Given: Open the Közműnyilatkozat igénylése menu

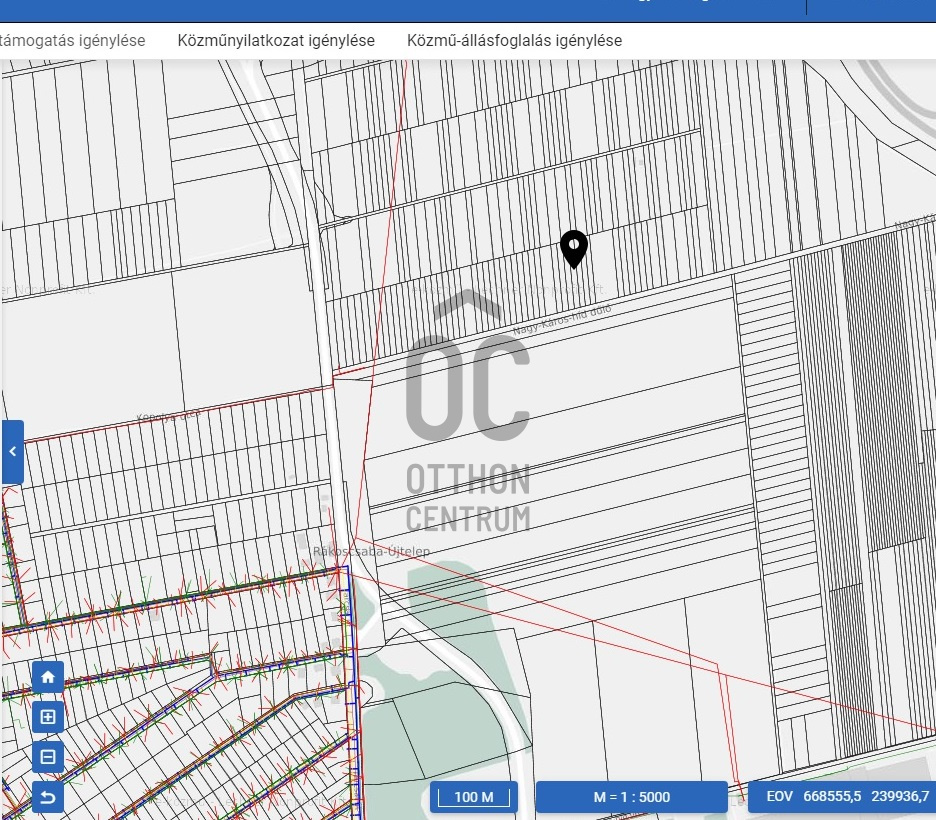Looking at the screenshot, I should click(x=276, y=41).
